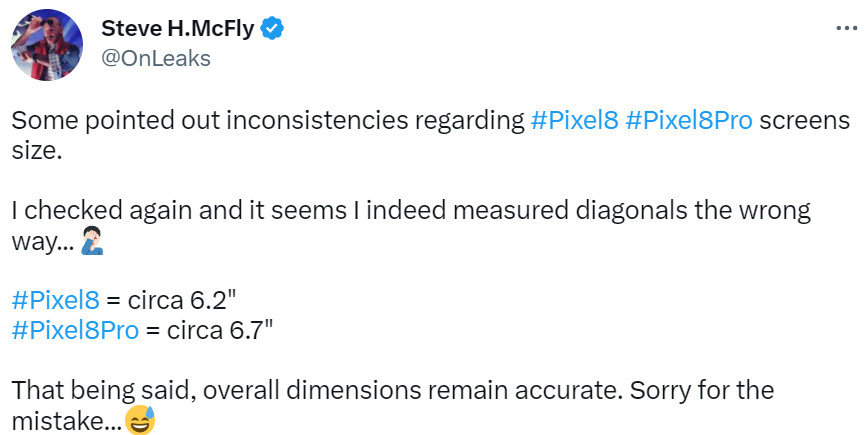Open the more options ellipsis menu
The width and height of the screenshot is (868, 435).
845,28
